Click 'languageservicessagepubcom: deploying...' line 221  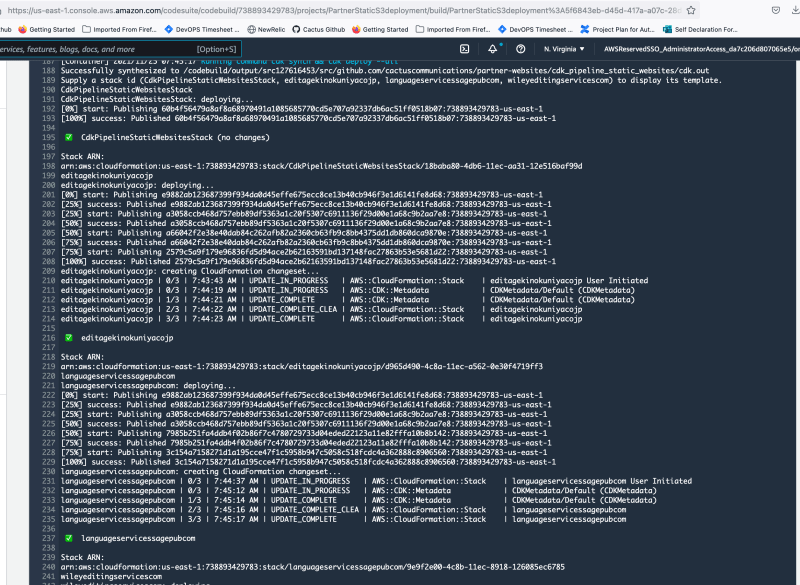point(148,386)
